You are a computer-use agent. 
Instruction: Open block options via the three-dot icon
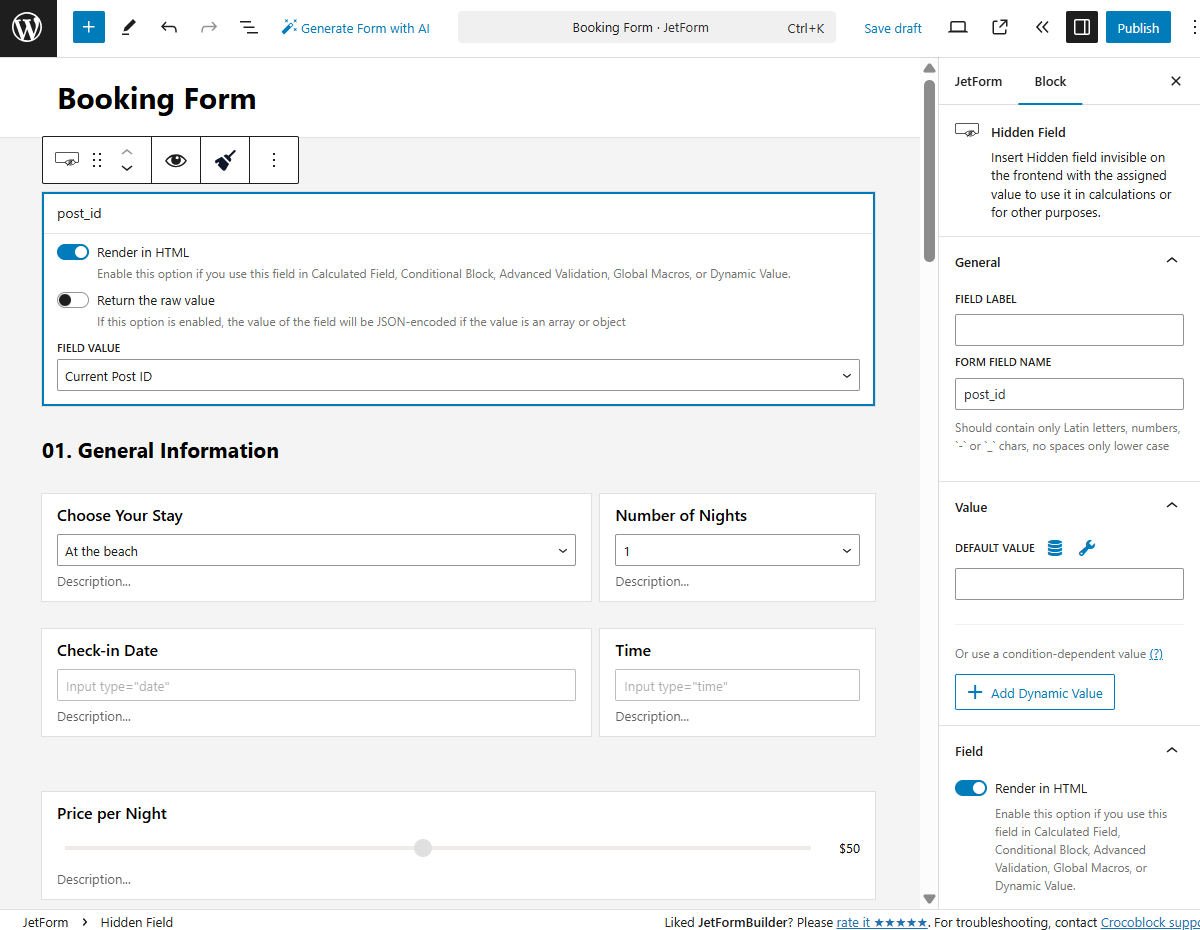tap(274, 160)
